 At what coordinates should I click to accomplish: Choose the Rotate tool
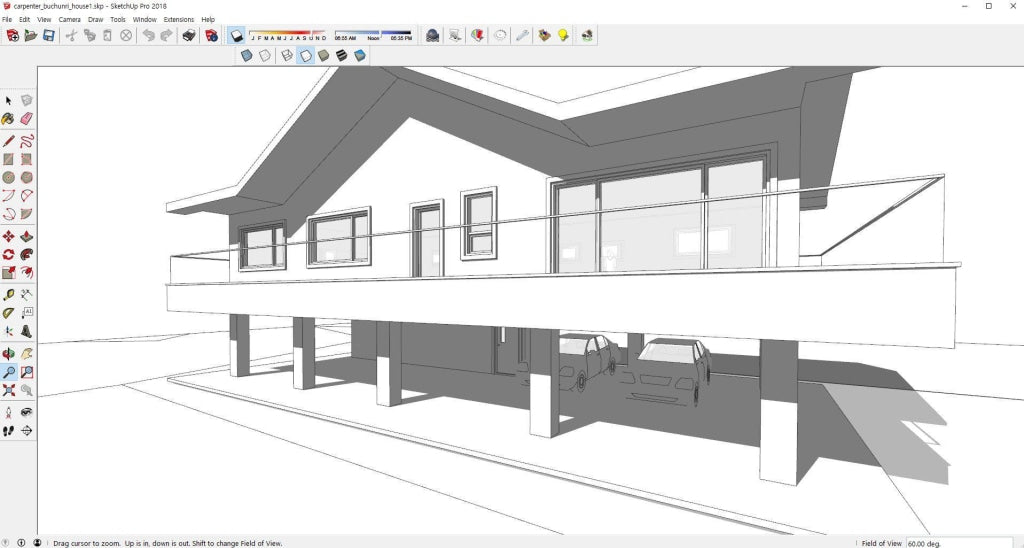[x=8, y=254]
